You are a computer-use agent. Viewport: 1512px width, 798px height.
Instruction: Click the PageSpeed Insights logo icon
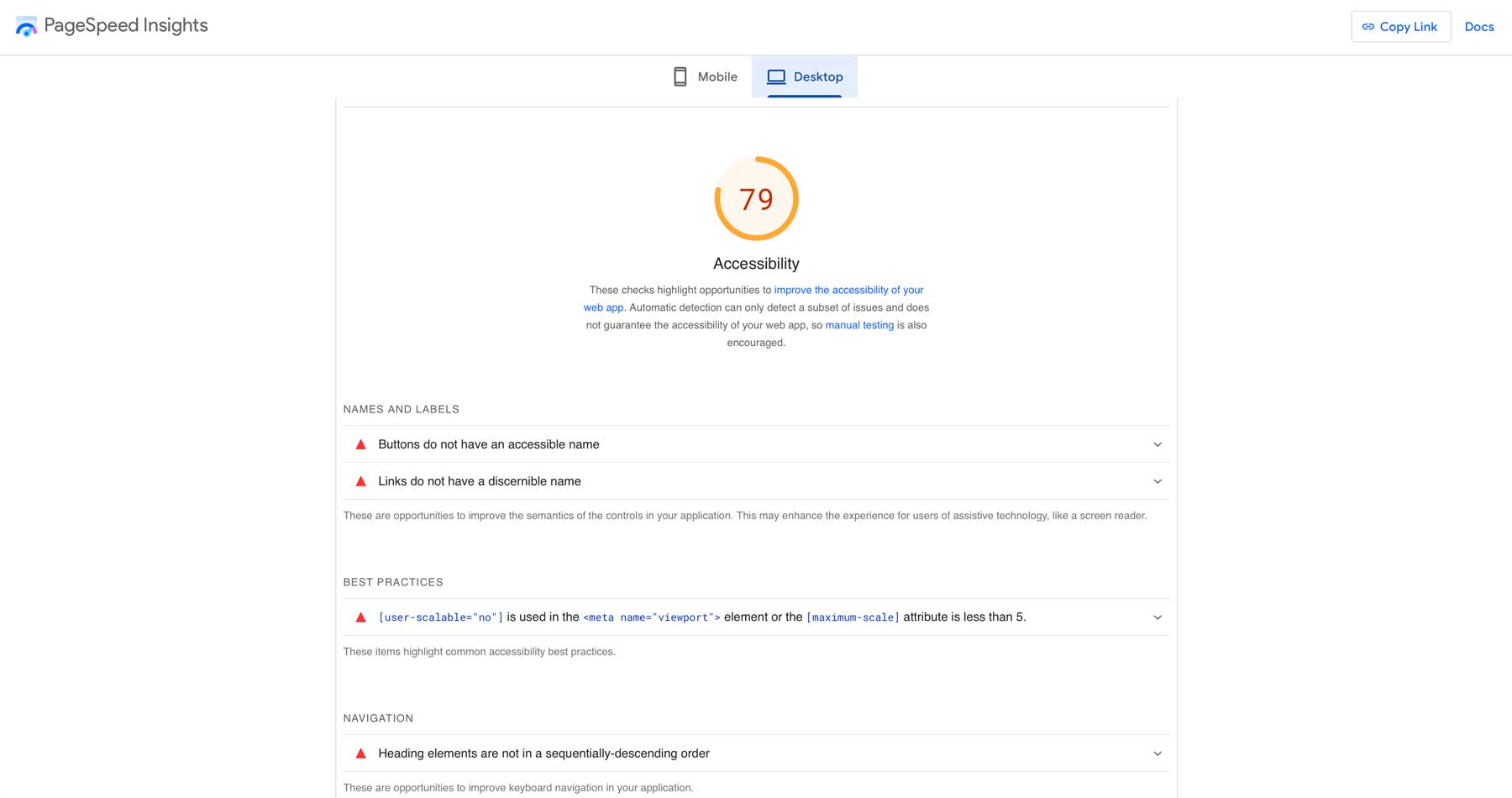(26, 25)
